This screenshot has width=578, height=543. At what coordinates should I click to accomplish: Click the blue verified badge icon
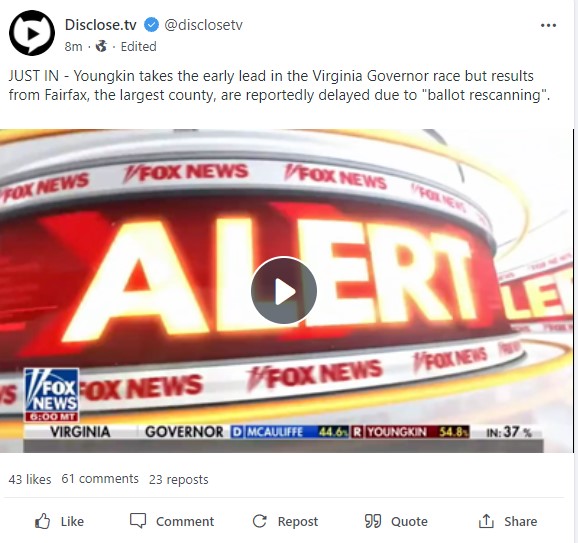click(x=151, y=25)
